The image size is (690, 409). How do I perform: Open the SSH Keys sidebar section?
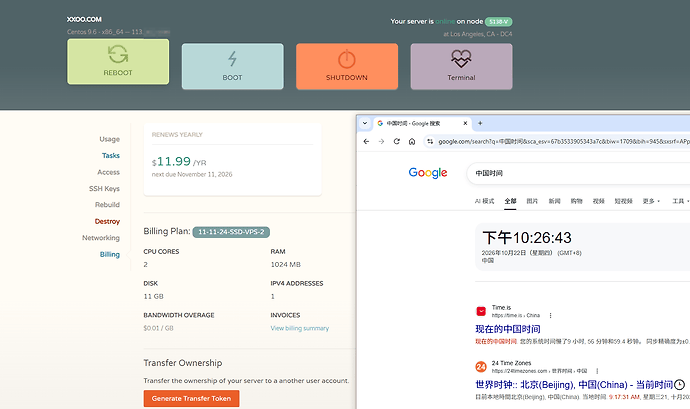[x=104, y=188]
